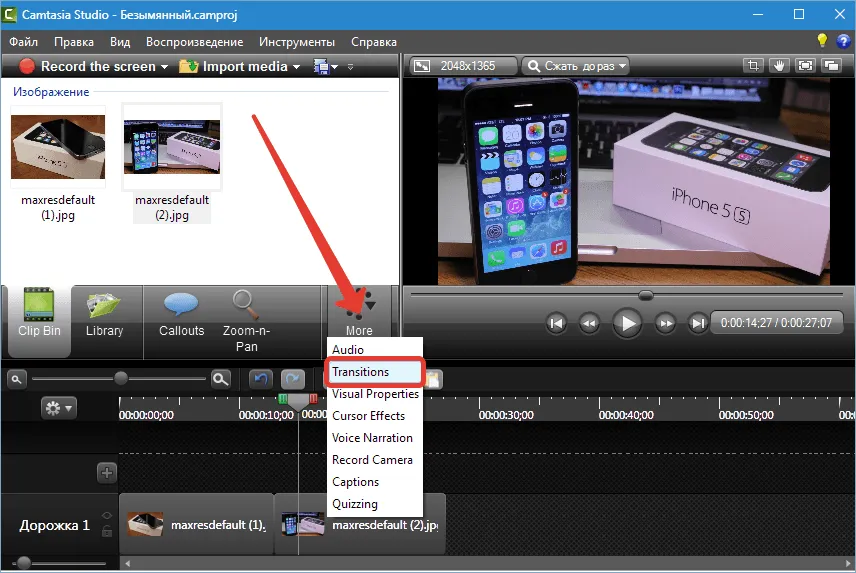Select the pan hand tool in preview

pos(779,65)
